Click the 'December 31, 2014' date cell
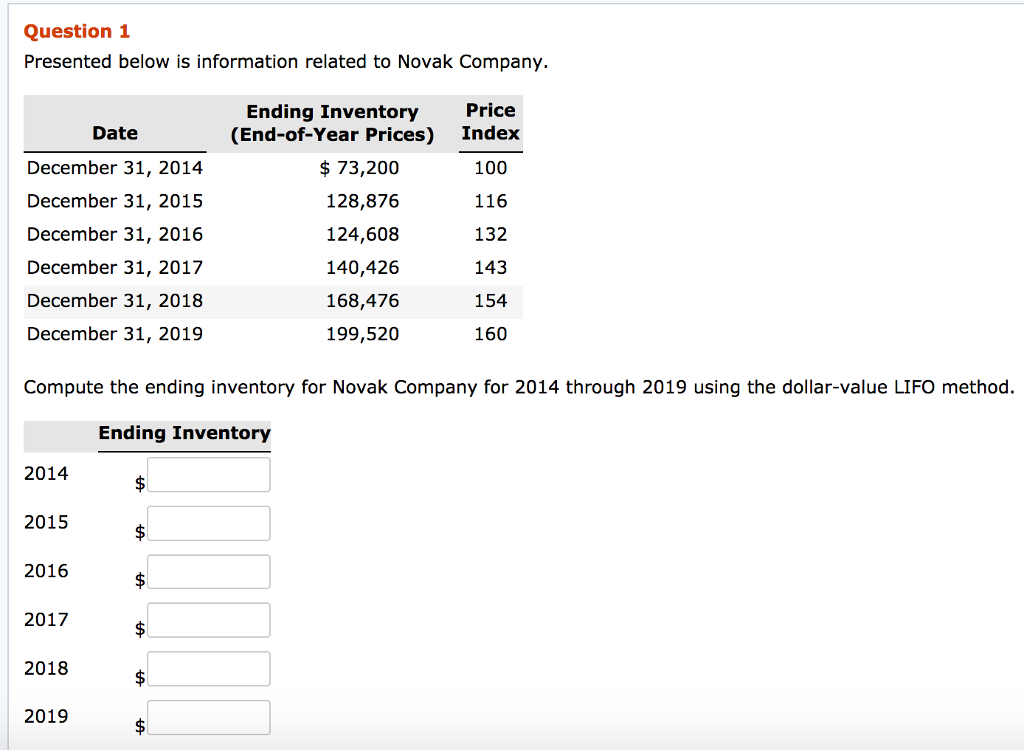Image resolution: width=1024 pixels, height=750 pixels. (x=115, y=168)
